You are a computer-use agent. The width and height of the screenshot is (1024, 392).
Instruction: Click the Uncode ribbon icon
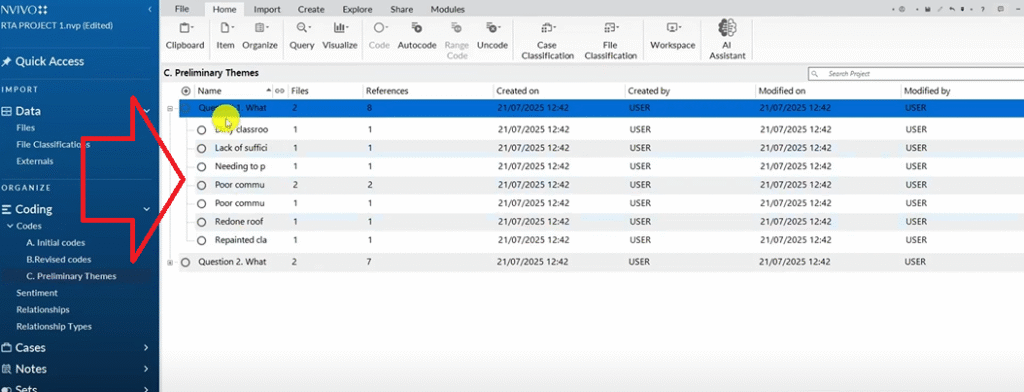492,36
